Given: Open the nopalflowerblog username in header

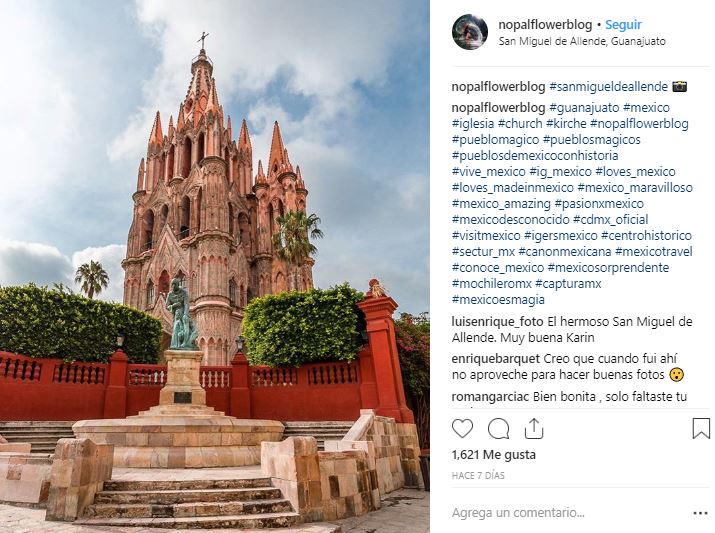Looking at the screenshot, I should click(545, 25).
